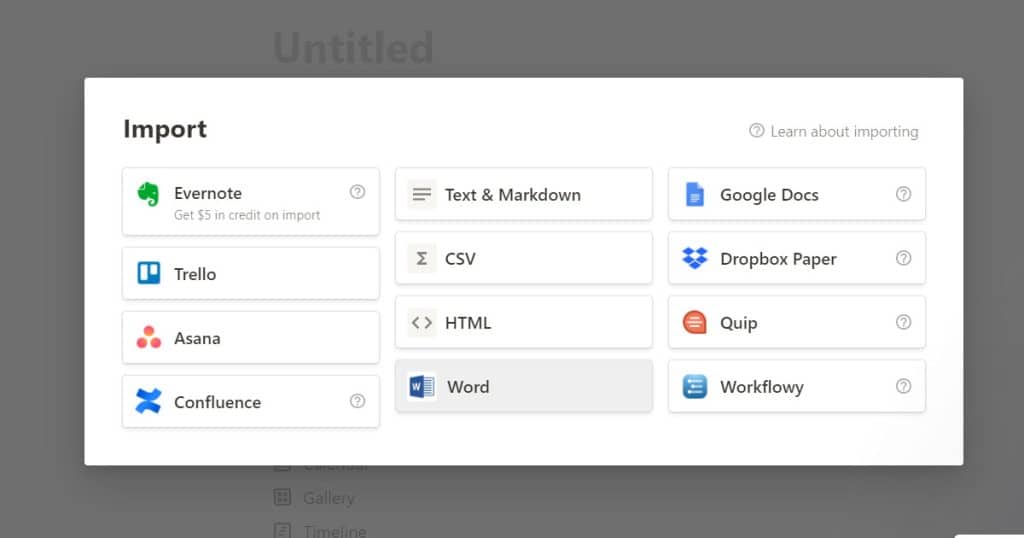
Task: Click the CSV sigma icon
Action: tap(422, 258)
